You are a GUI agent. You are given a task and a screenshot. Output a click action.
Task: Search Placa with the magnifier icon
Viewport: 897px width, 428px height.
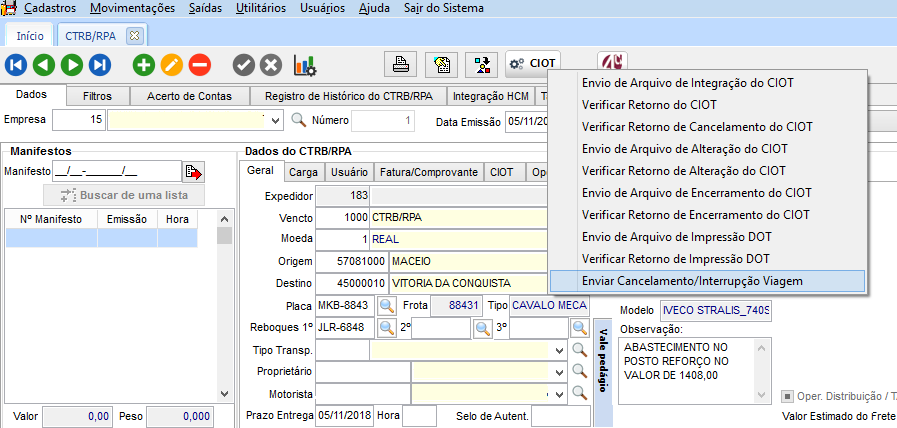tap(386, 305)
